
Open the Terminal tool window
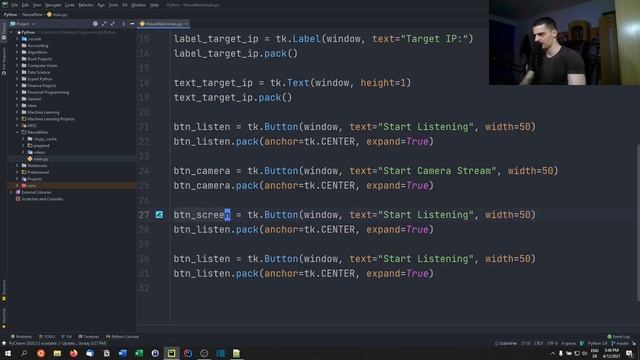89,337
